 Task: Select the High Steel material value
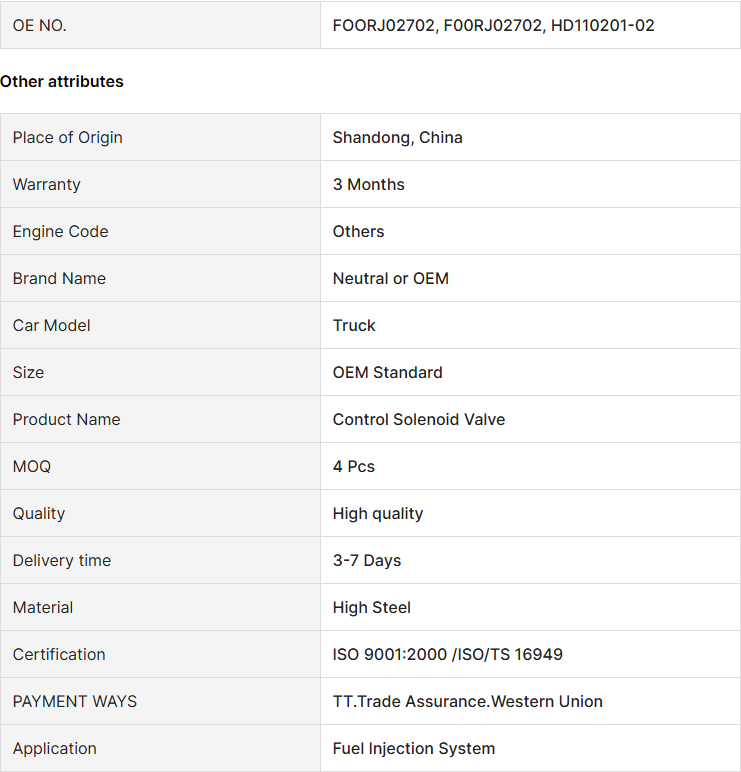pos(371,608)
